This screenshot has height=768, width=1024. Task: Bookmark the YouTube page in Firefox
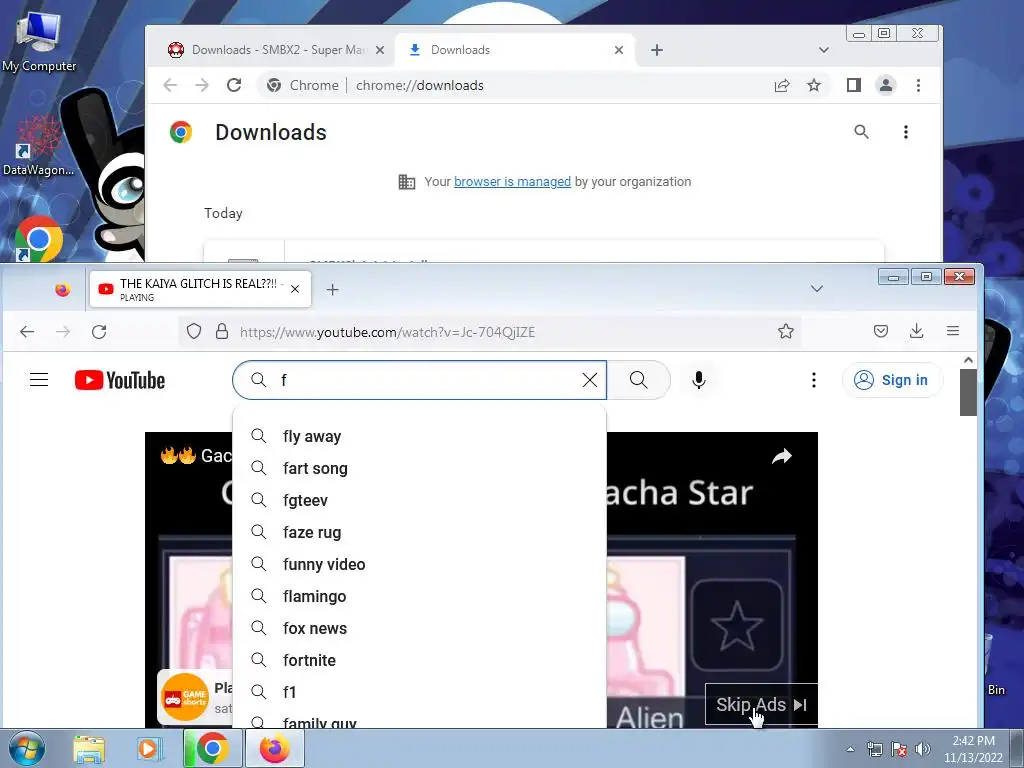786,331
